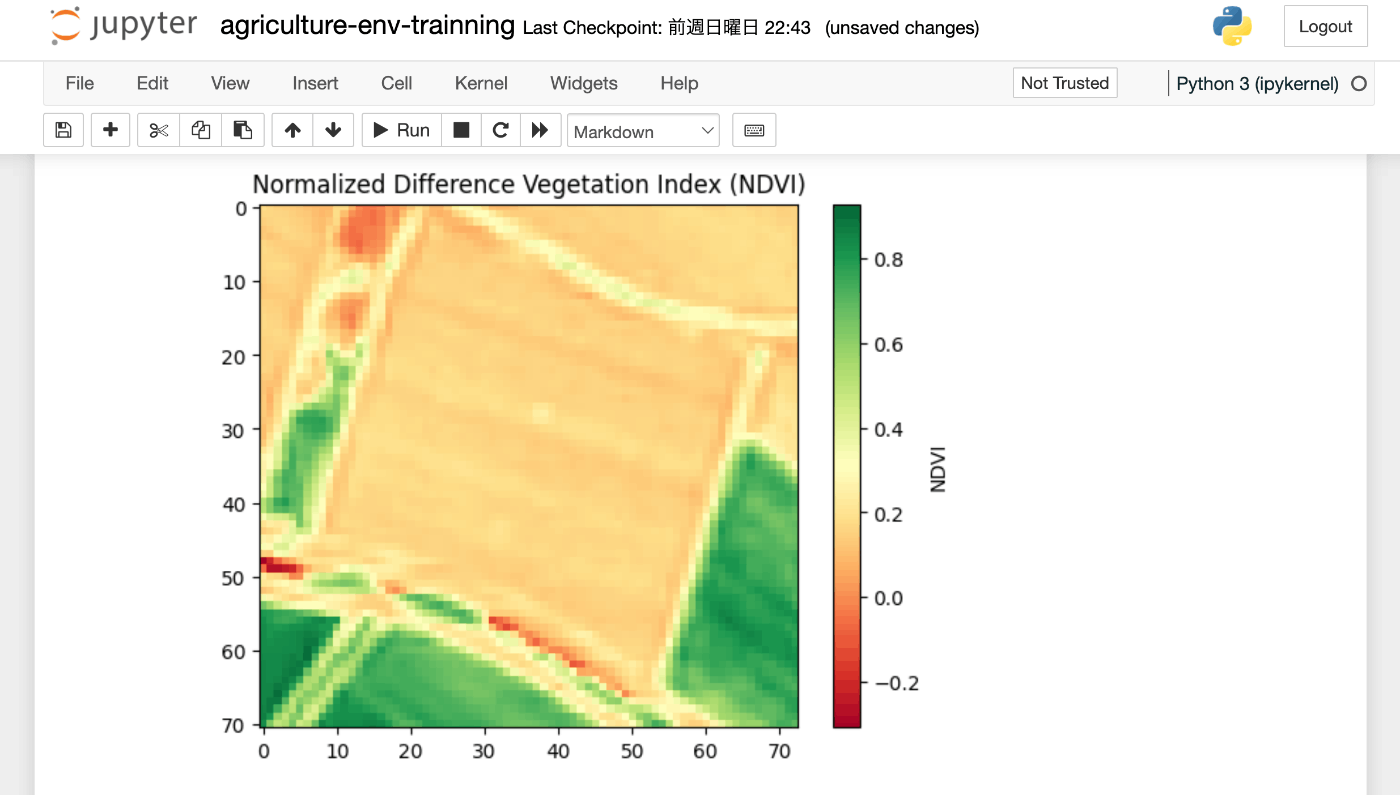This screenshot has width=1400, height=795.
Task: Click the Not Trusted button
Action: pyautogui.click(x=1065, y=83)
